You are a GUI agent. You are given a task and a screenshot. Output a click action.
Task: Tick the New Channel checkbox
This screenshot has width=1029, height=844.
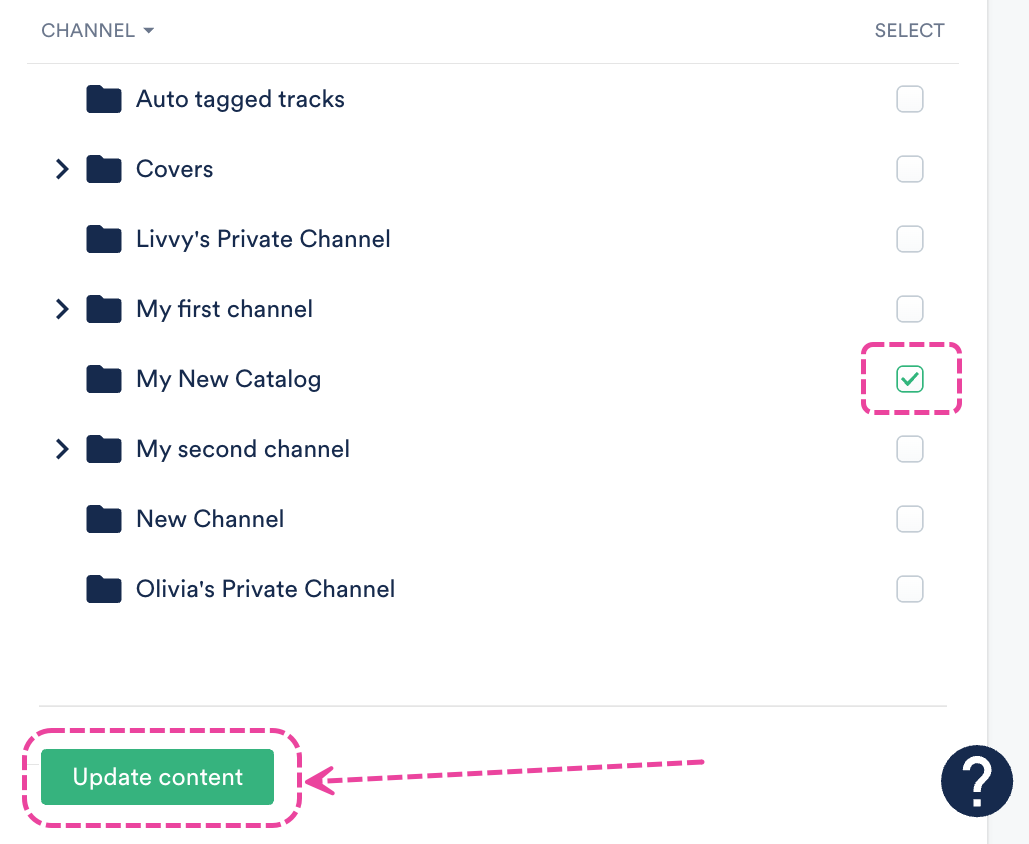click(x=910, y=519)
